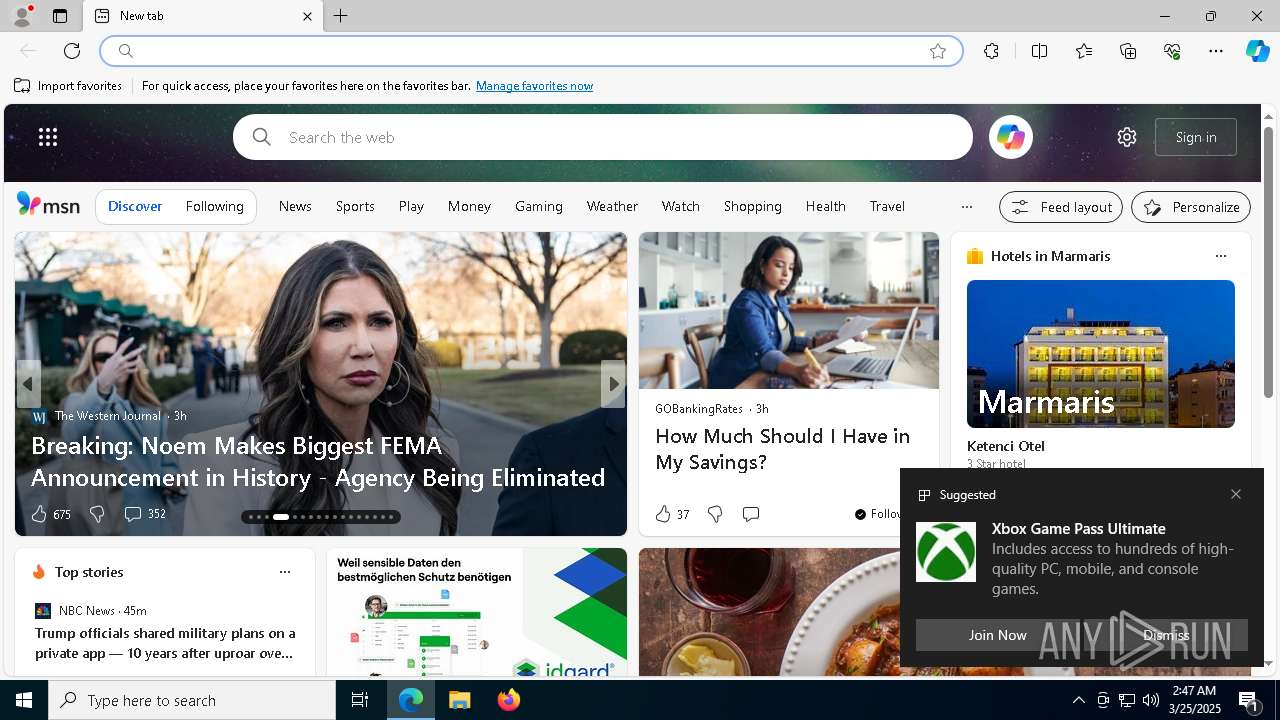Open File Explorer from taskbar
The height and width of the screenshot is (720, 1280).
pos(460,700)
